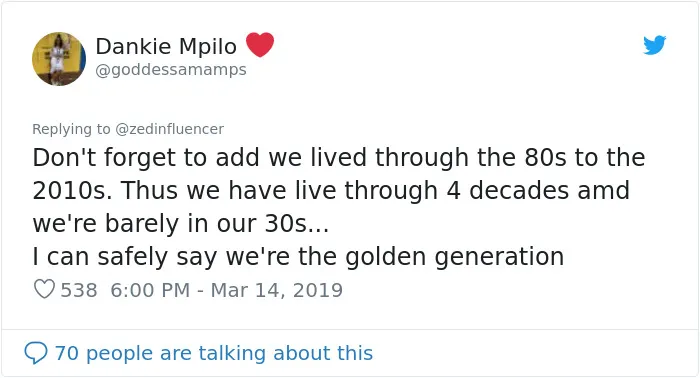Click the word 'talking' in the footer link
This screenshot has width=700, height=378.
click(233, 353)
